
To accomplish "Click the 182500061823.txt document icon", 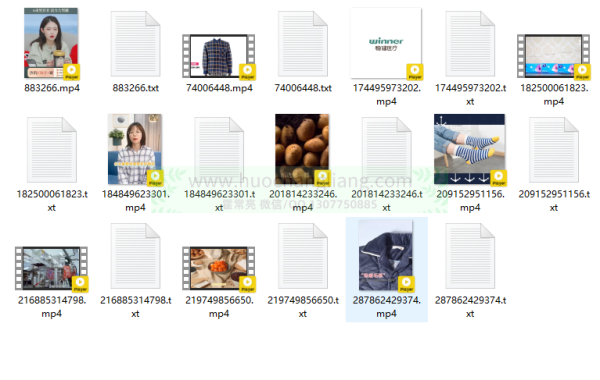I will 52,150.
